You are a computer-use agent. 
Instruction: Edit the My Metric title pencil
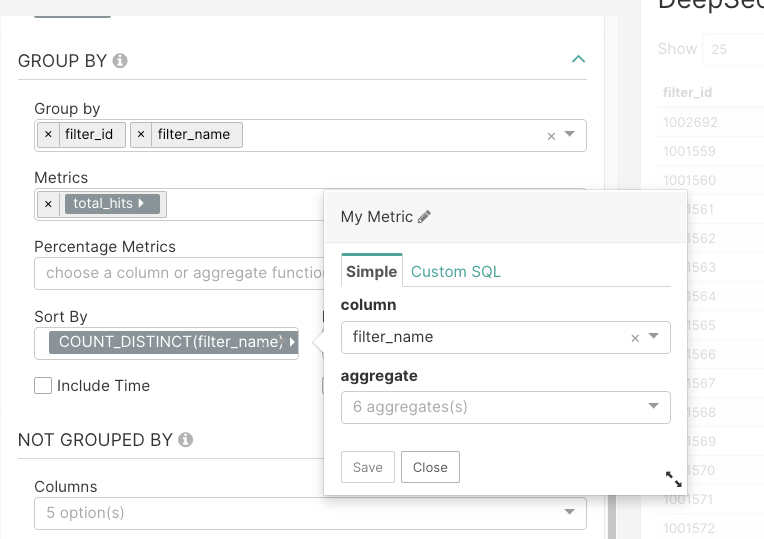[x=424, y=216]
